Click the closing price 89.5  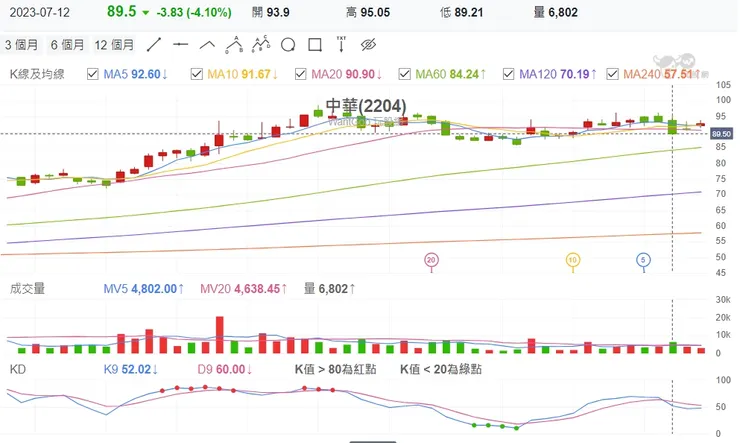122,11
